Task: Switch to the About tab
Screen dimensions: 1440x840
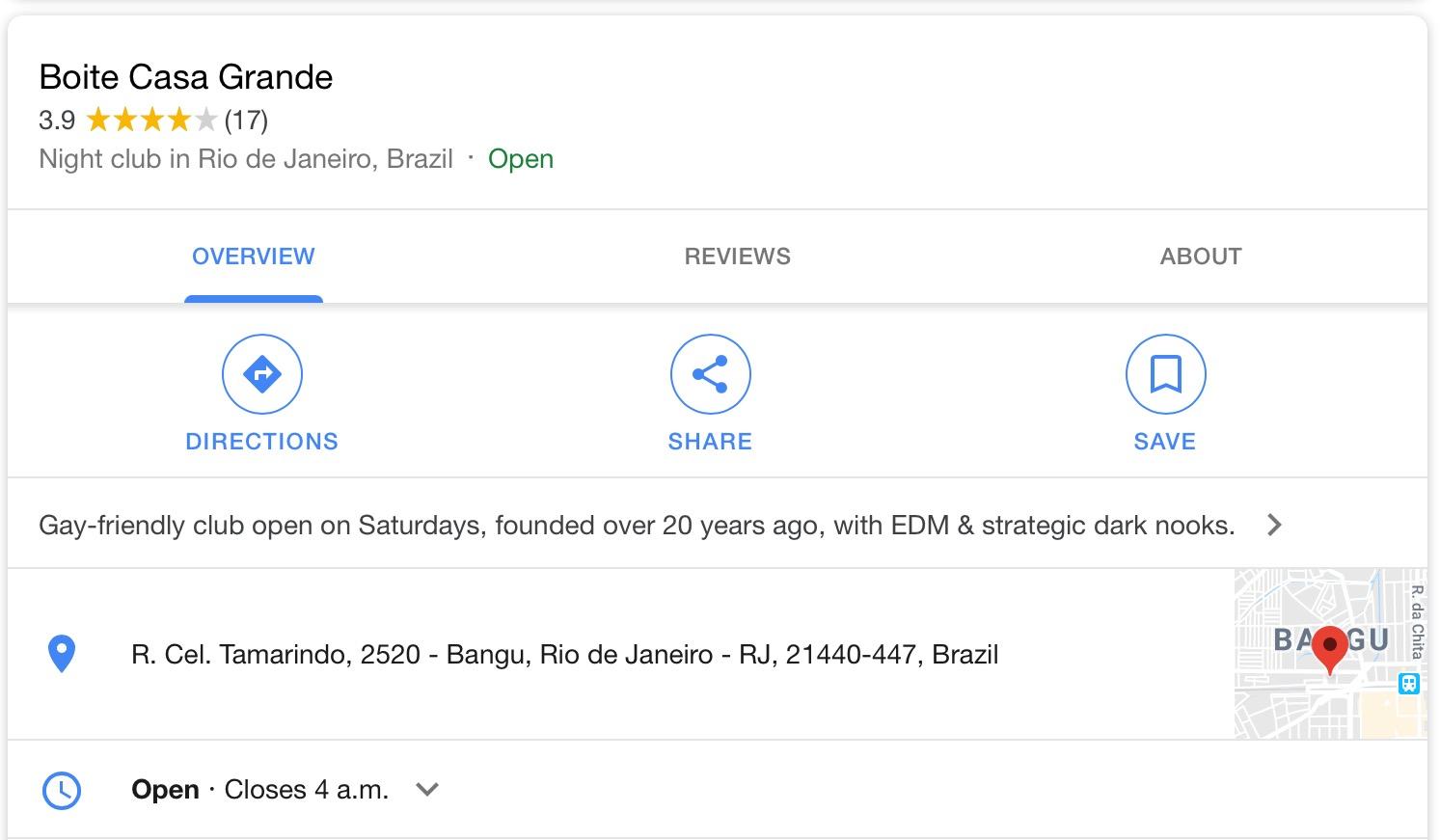Action: click(1201, 257)
